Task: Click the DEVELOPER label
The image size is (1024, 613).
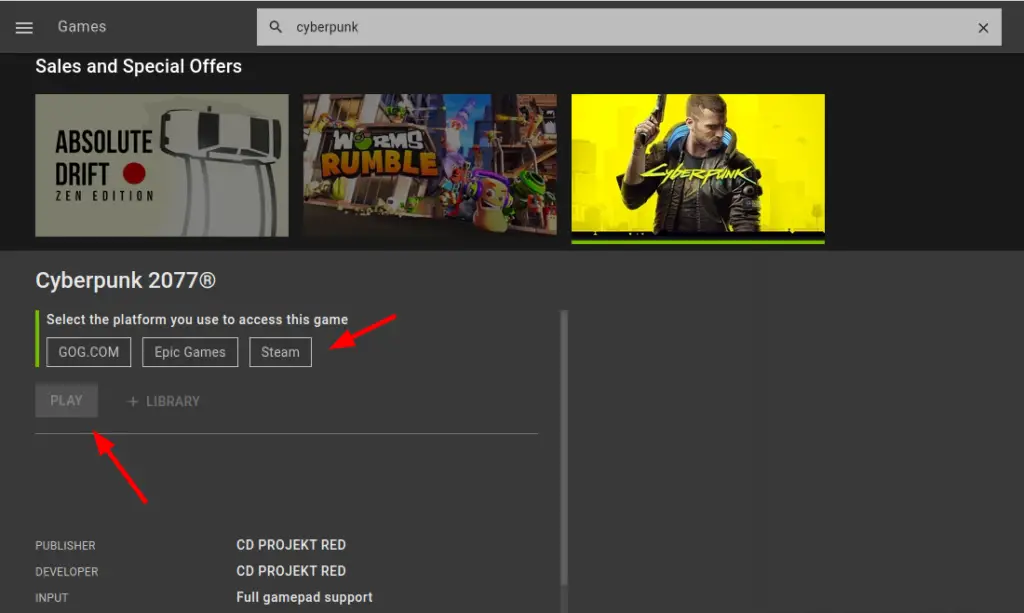Action: pyautogui.click(x=67, y=572)
